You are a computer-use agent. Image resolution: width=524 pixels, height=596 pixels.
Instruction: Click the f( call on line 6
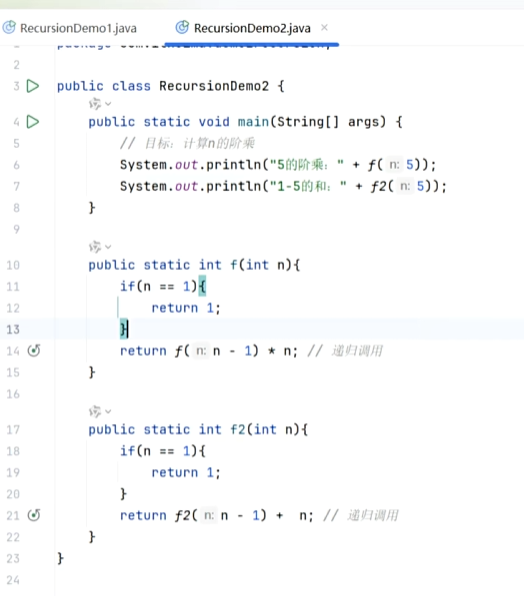tap(375, 165)
